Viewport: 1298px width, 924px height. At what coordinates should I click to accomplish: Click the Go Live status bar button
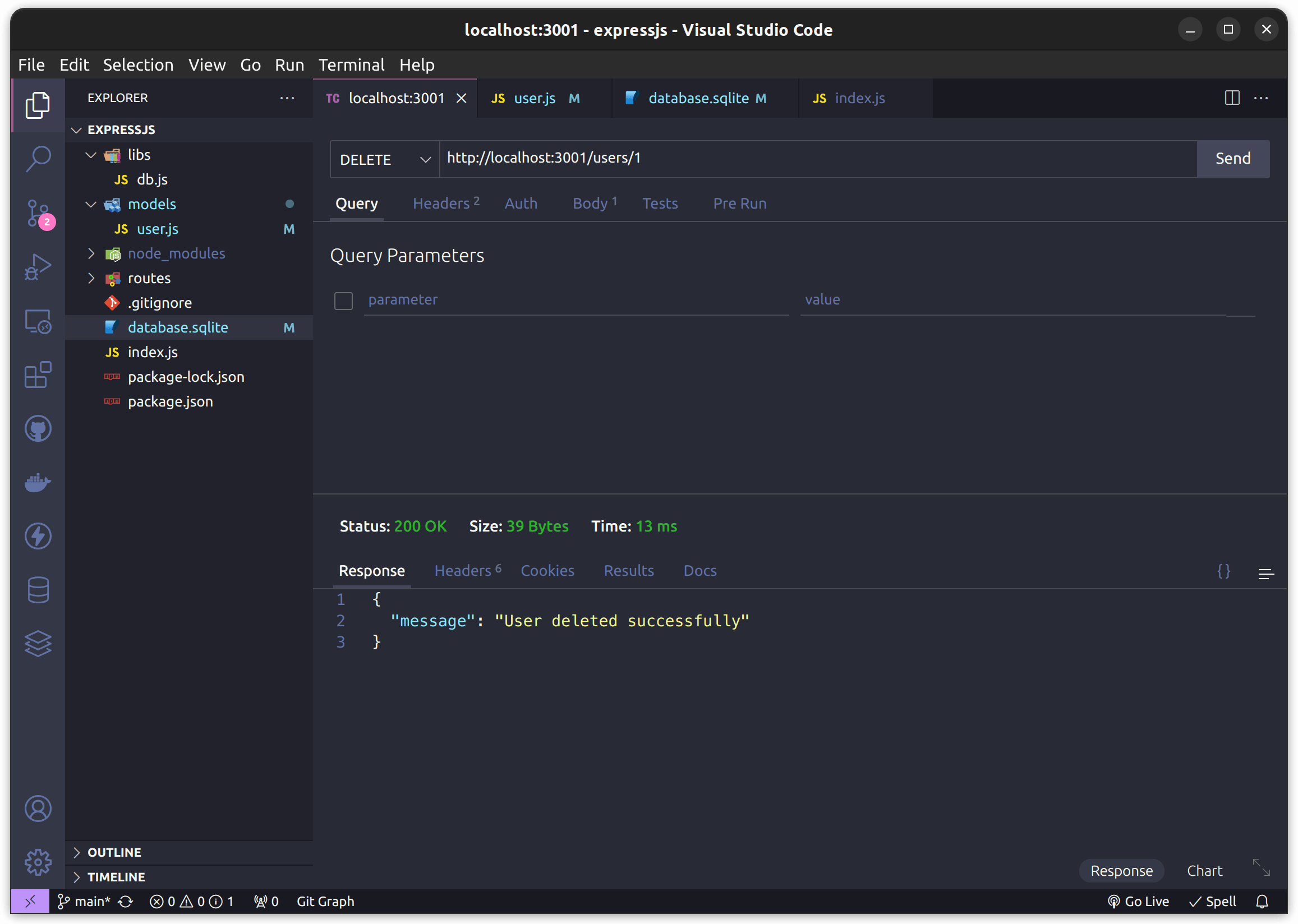1140,901
